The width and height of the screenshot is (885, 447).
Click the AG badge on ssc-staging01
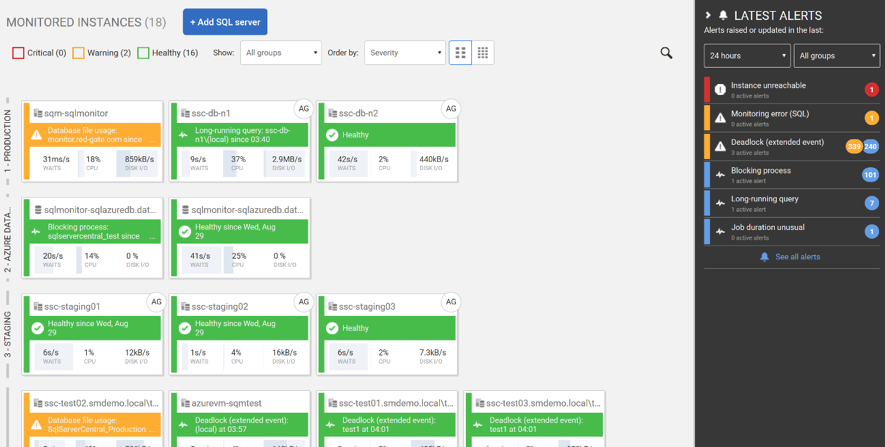(x=157, y=302)
